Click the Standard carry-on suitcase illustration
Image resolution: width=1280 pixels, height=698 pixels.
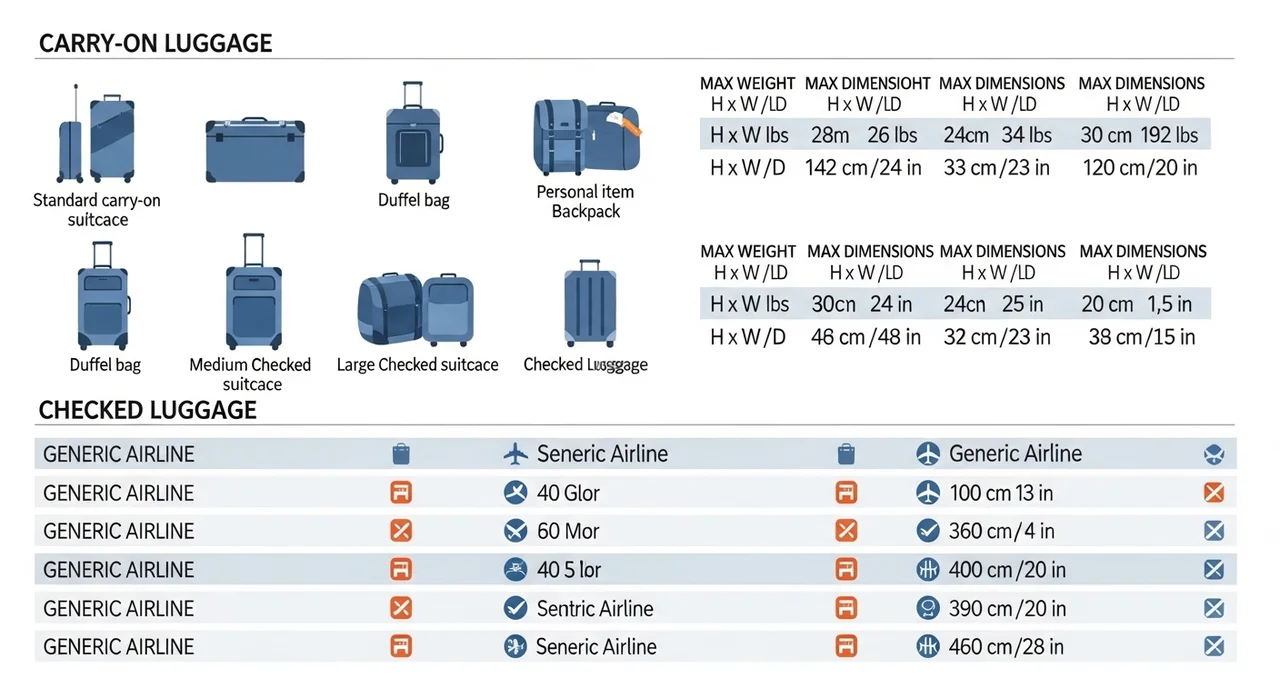[x=96, y=135]
